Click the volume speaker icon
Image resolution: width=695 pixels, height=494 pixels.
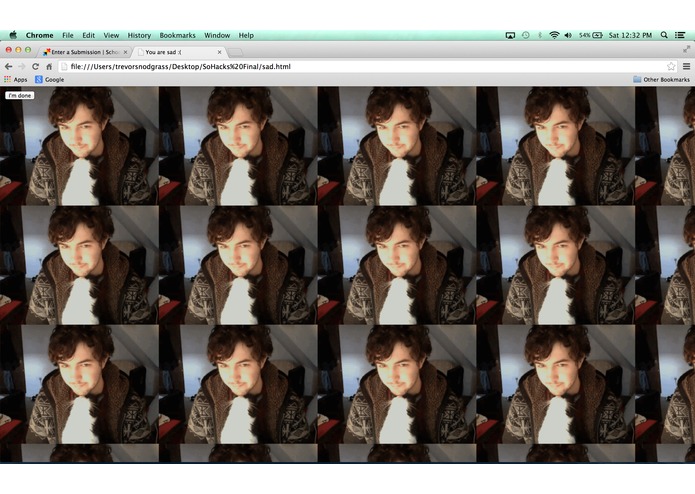568,35
